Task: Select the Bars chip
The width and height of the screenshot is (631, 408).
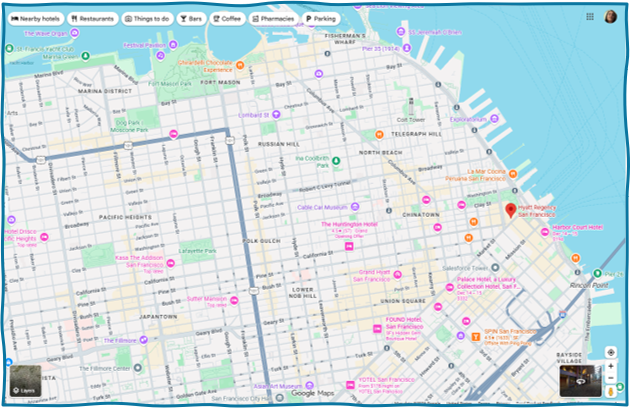Action: [191, 19]
